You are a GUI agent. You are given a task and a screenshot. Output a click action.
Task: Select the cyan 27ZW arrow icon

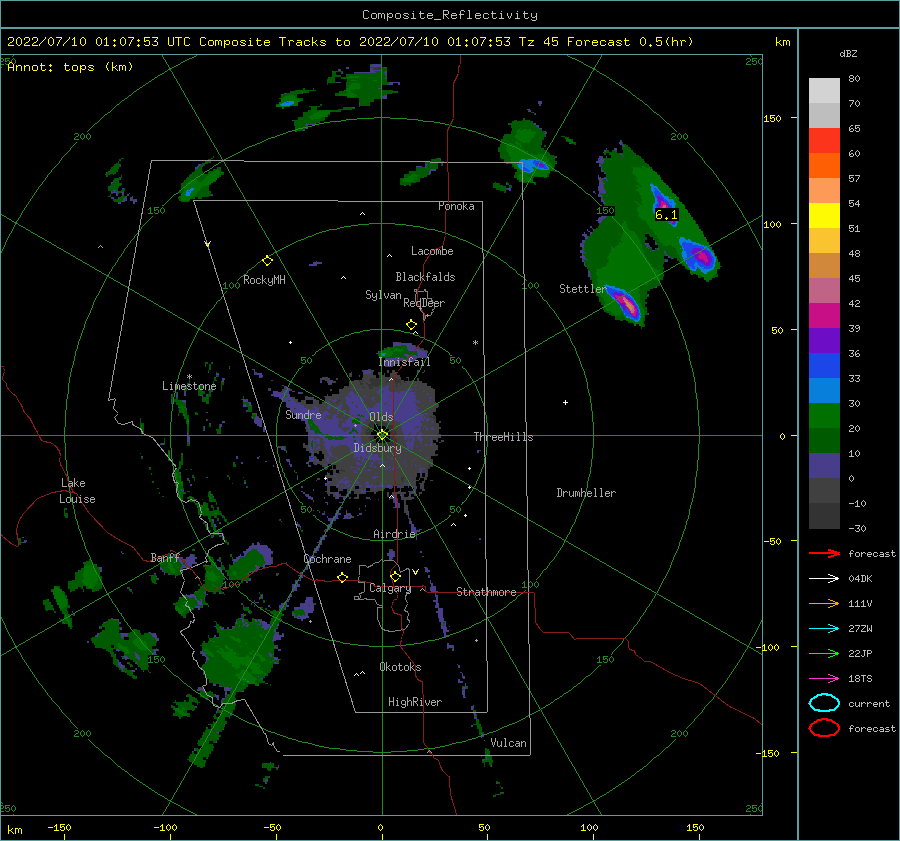pos(824,629)
